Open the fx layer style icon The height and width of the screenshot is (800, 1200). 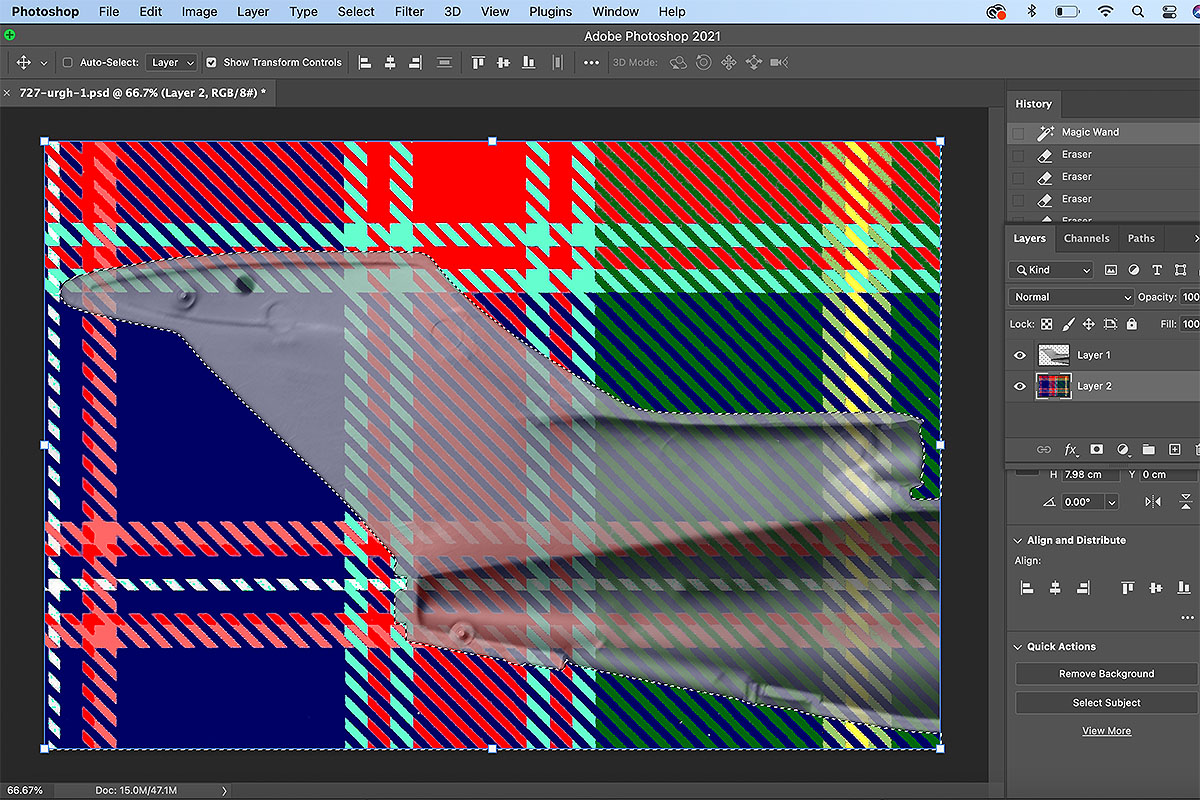(1070, 450)
